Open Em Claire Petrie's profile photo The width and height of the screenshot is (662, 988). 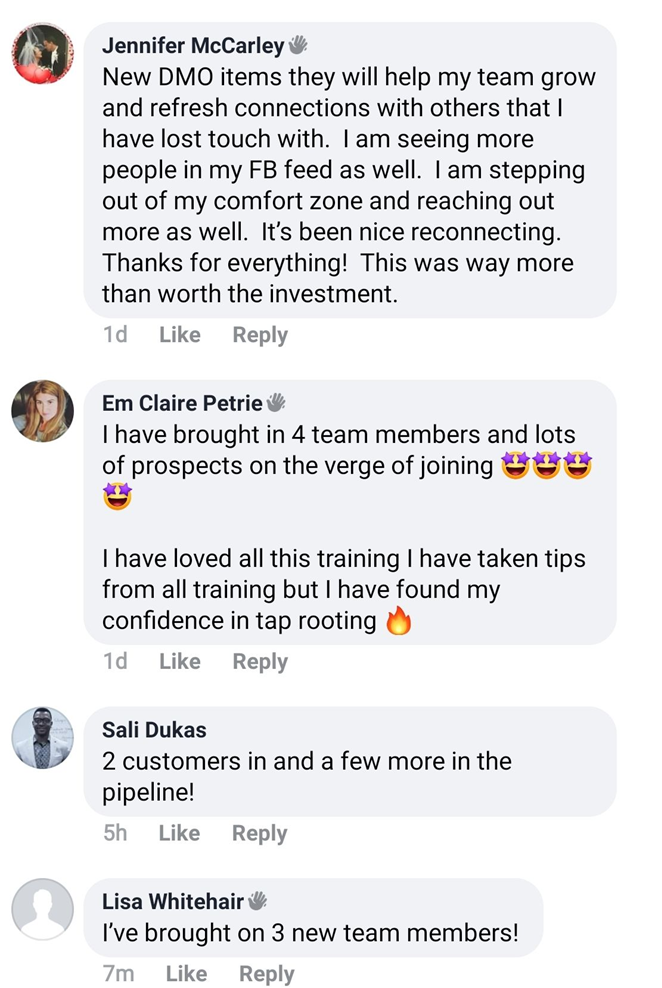(42, 411)
